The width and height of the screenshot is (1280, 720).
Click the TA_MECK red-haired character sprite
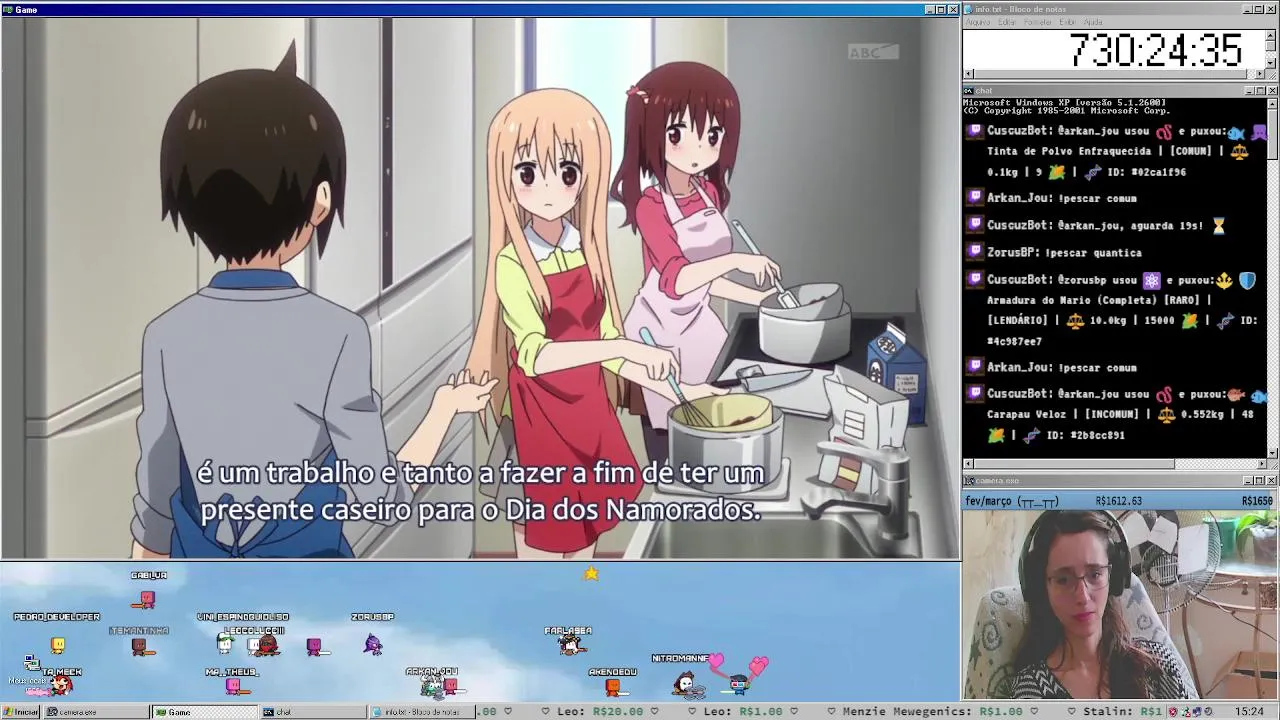(x=62, y=685)
